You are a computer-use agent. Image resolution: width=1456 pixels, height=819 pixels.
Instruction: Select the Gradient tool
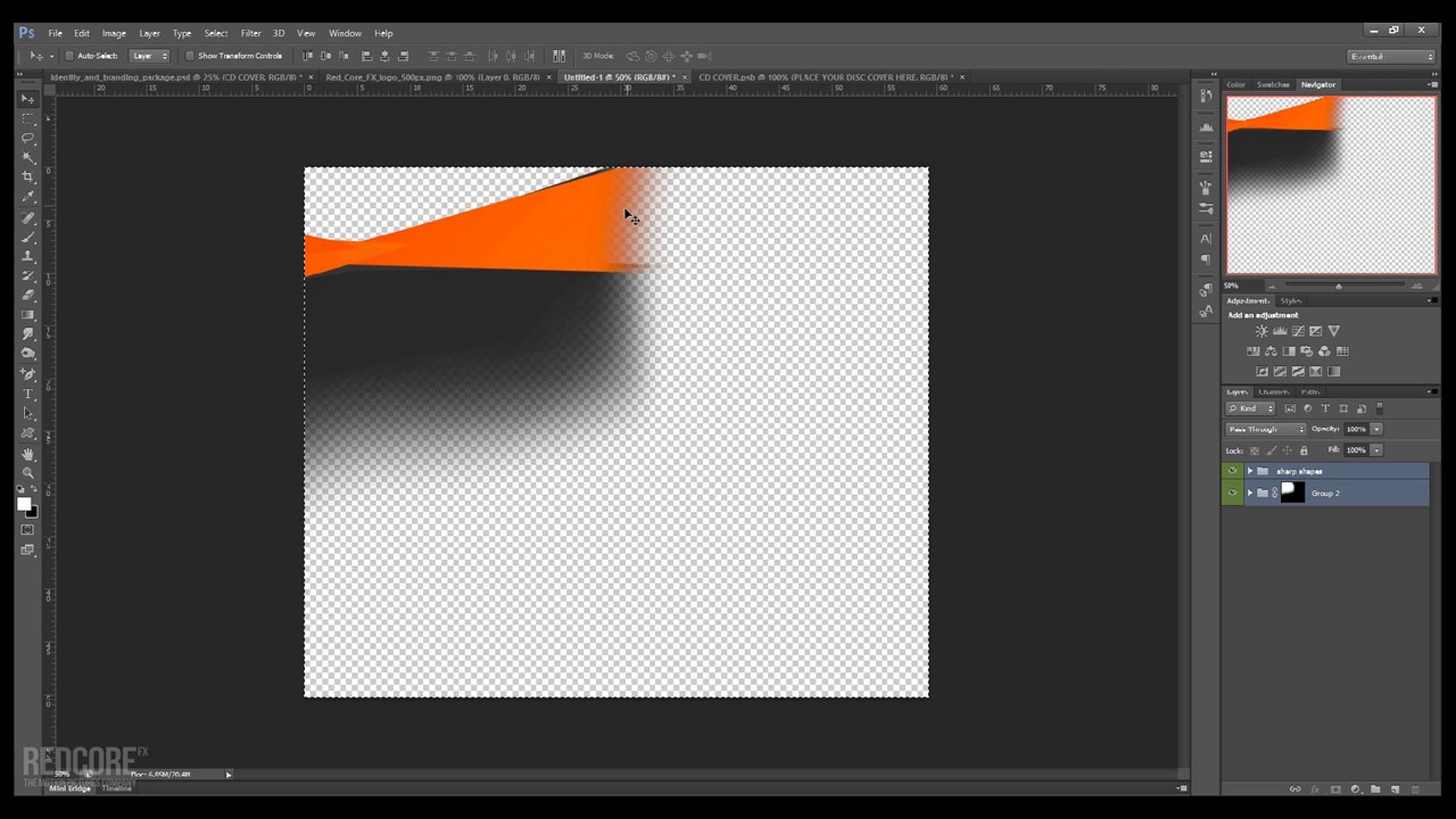(28, 314)
